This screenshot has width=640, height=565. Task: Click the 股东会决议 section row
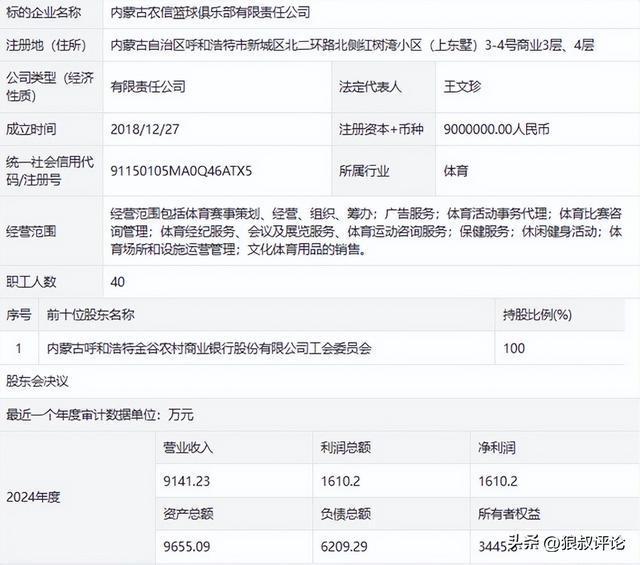point(38,381)
